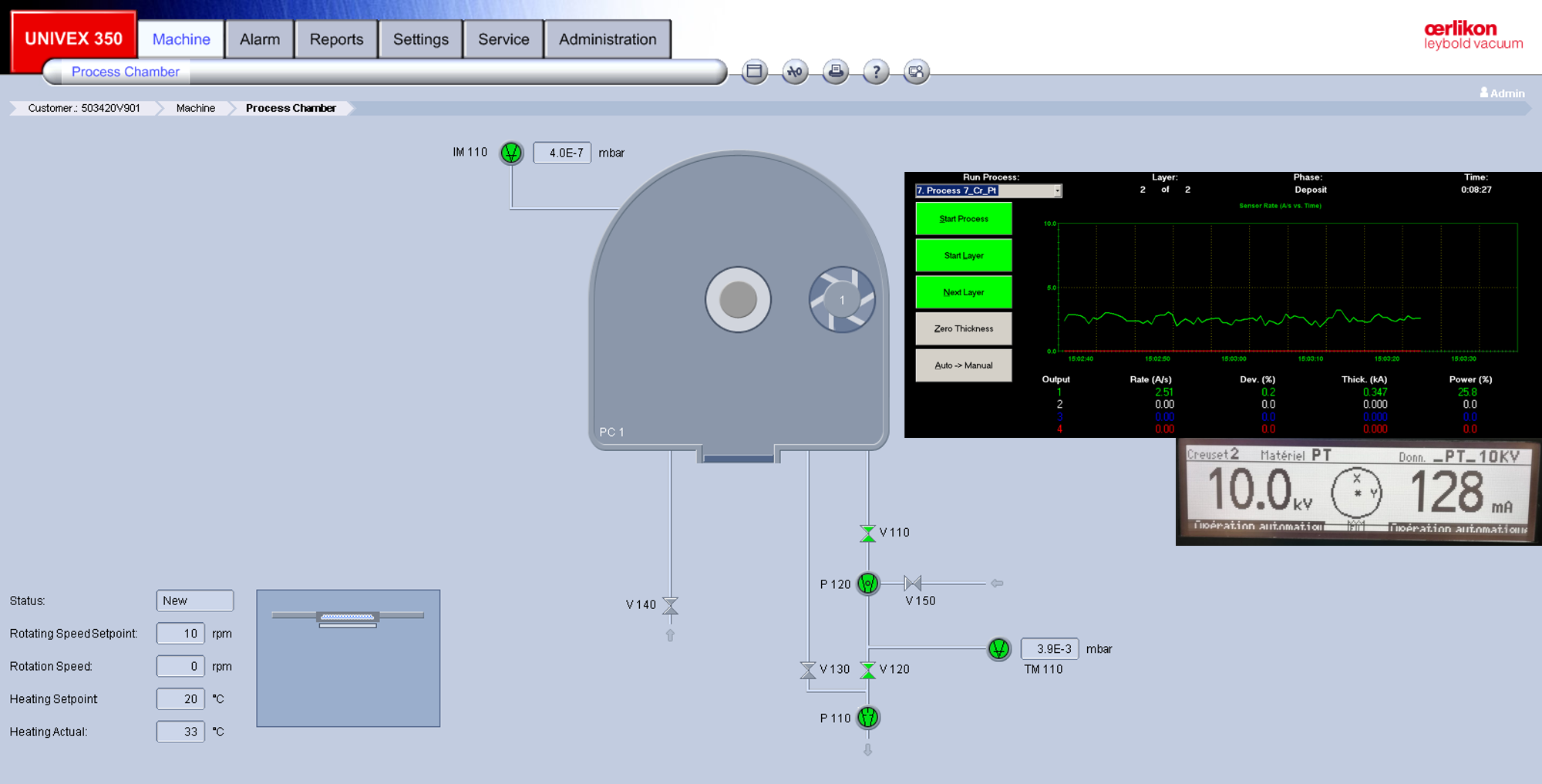1542x784 pixels.
Task: Toggle valve V 110
Action: (868, 533)
